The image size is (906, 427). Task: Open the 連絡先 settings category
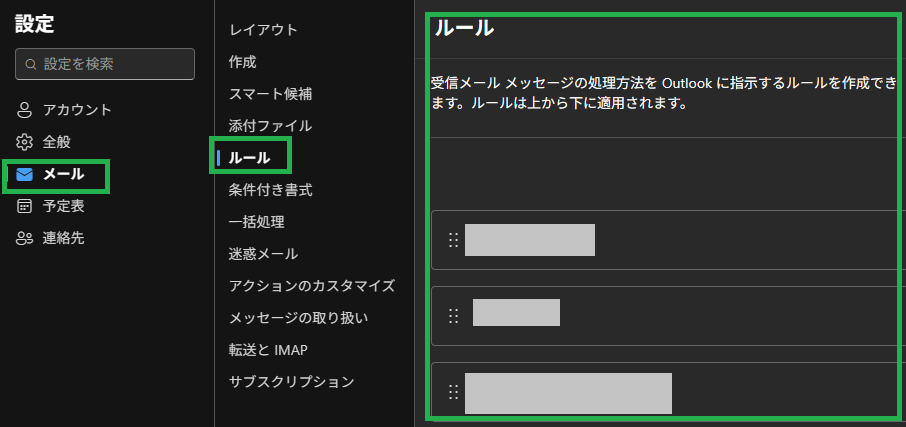(64, 238)
